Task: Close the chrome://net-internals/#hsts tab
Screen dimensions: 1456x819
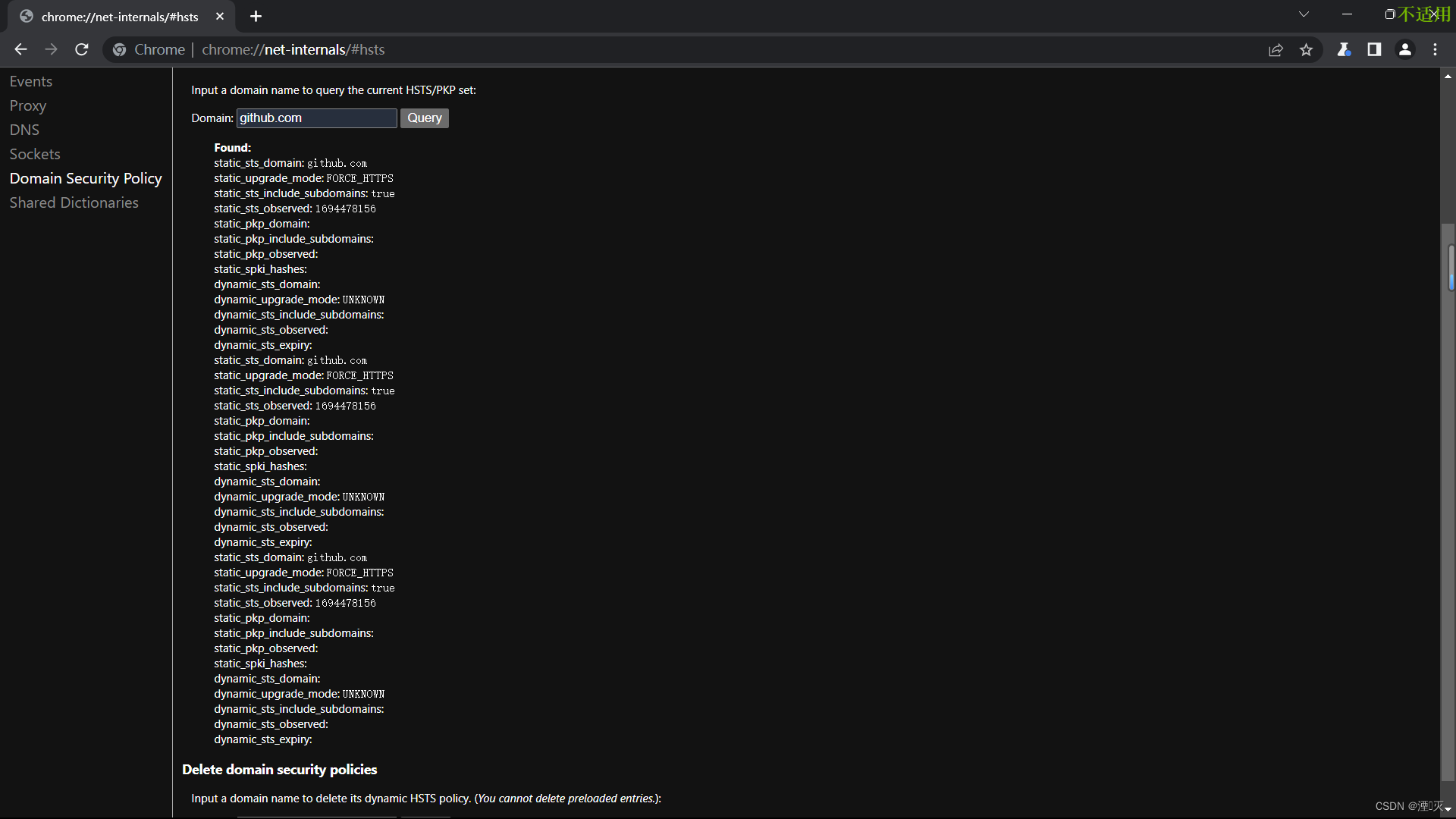Action: coord(220,16)
